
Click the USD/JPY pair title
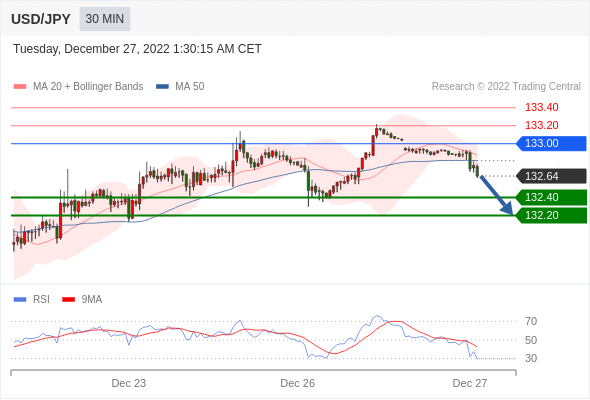pyautogui.click(x=41, y=19)
